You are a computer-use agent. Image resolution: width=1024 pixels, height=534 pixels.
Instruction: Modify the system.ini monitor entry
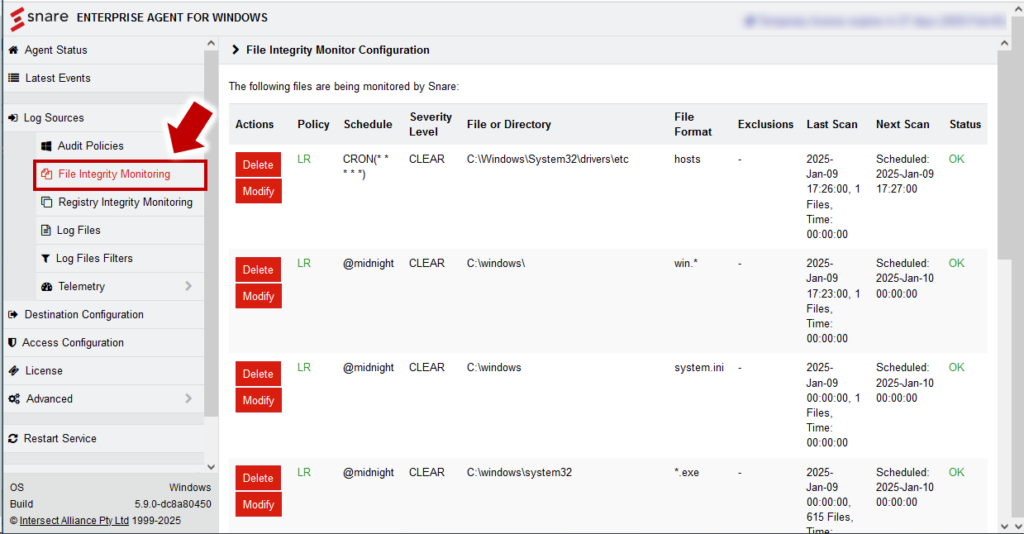(259, 400)
